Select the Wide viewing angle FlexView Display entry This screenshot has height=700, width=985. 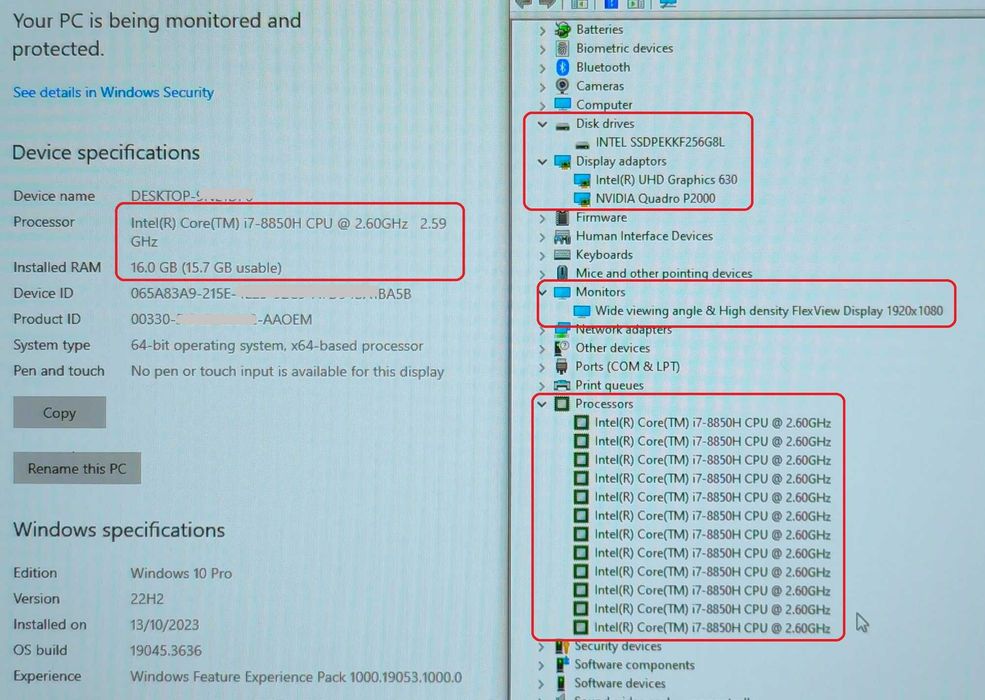tap(769, 311)
